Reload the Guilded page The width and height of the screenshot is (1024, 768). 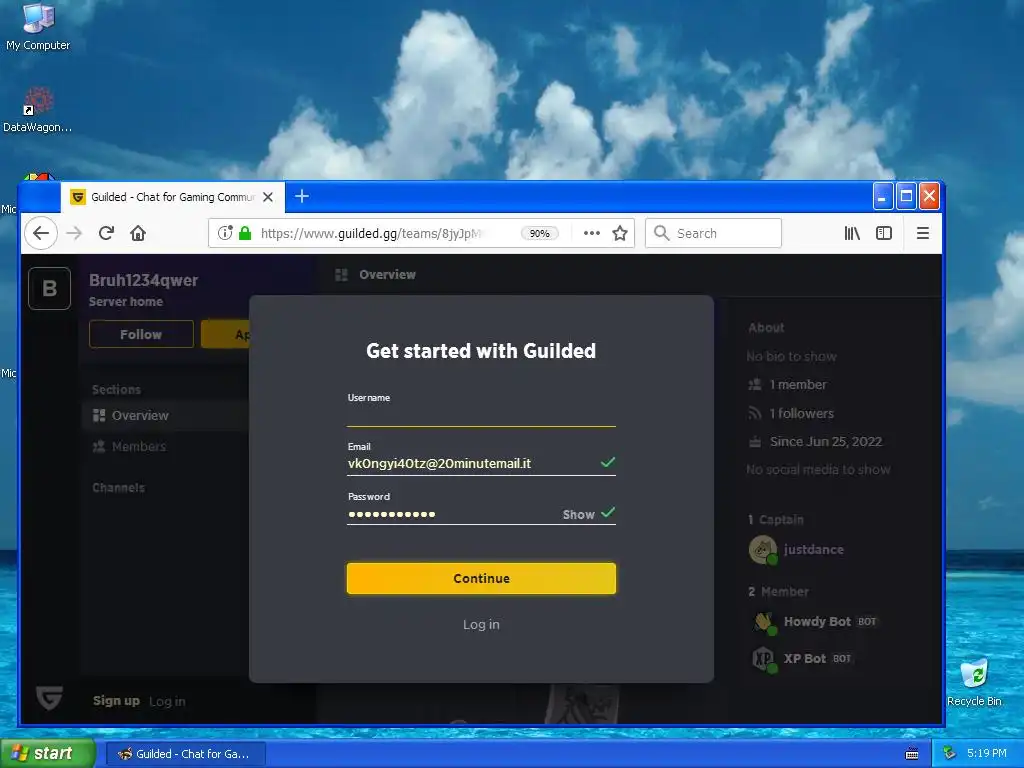pos(106,233)
